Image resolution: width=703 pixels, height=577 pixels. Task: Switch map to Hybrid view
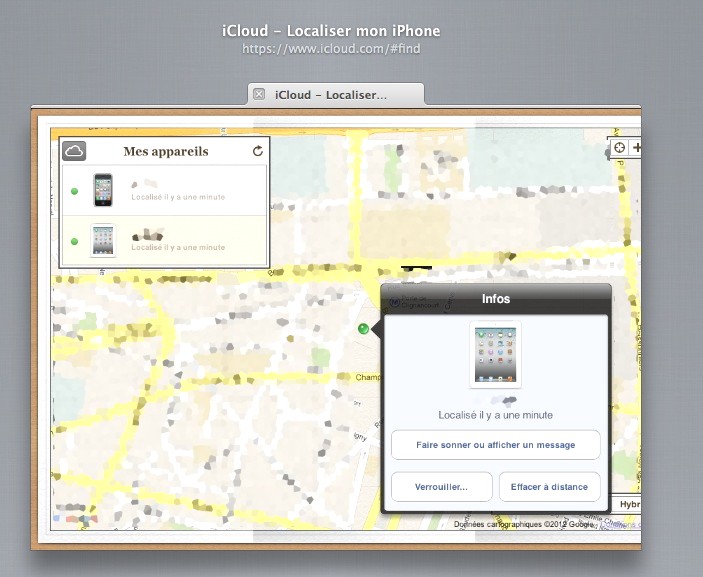(627, 505)
